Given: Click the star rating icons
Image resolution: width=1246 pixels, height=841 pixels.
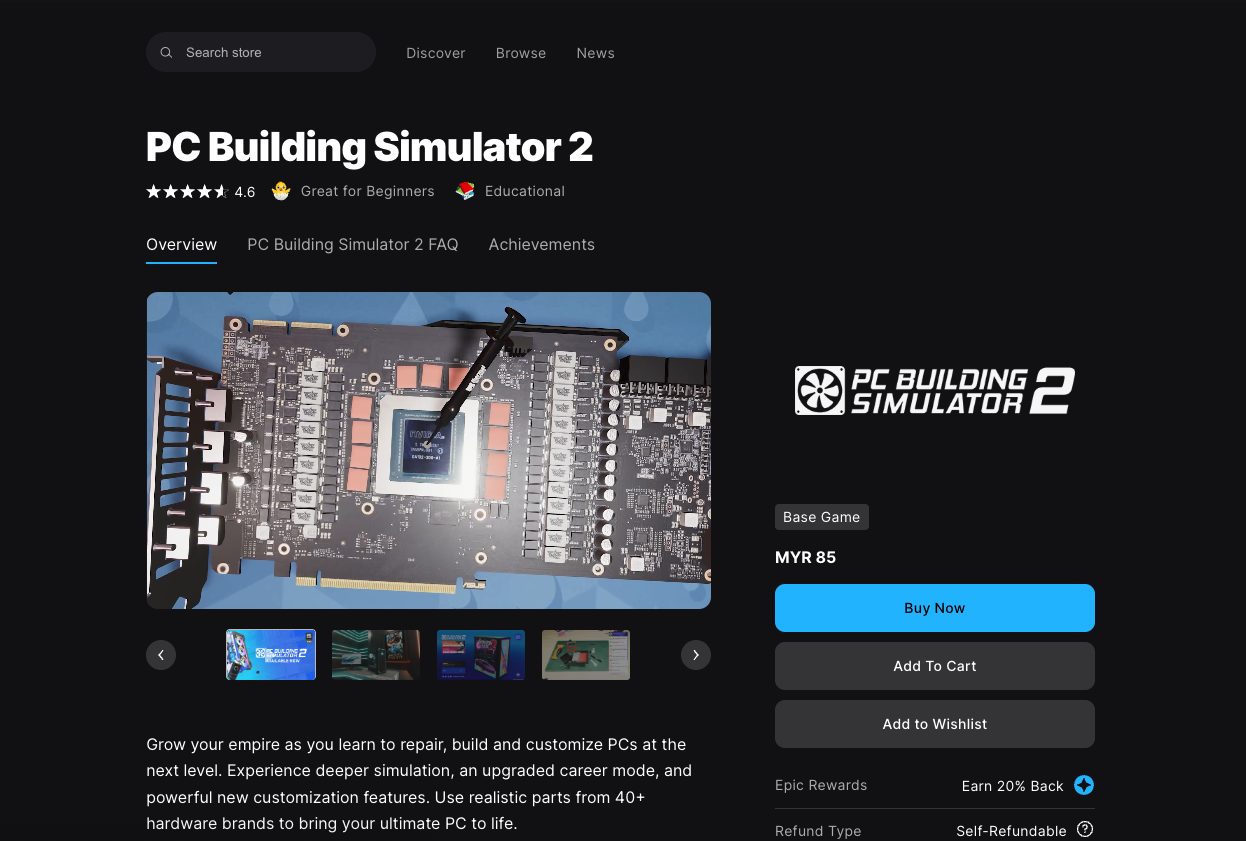Looking at the screenshot, I should point(187,191).
